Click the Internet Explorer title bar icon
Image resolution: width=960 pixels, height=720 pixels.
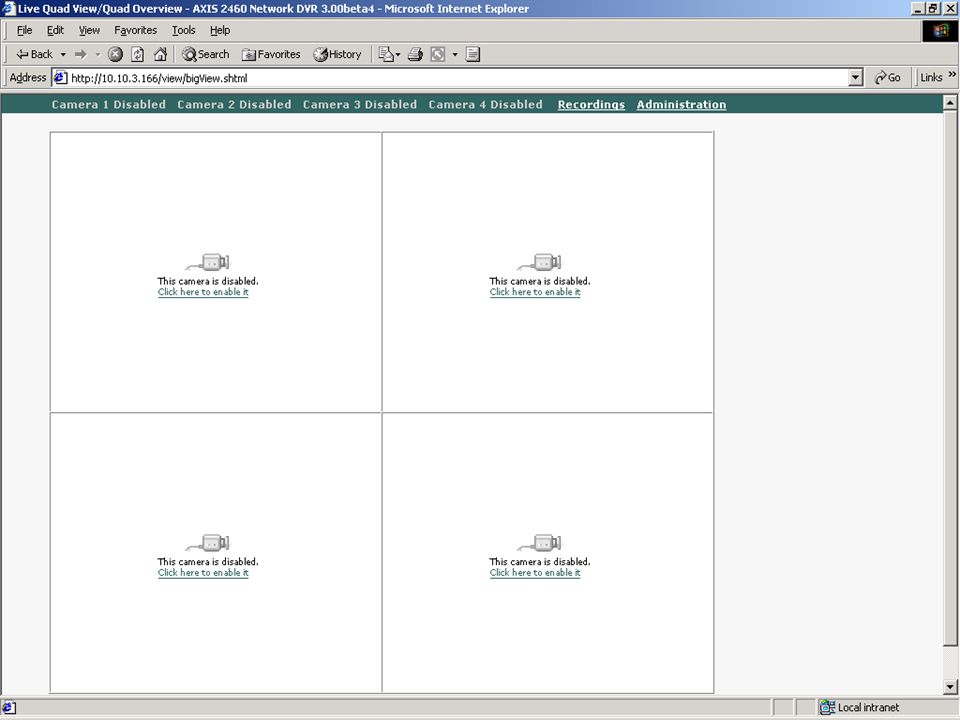coord(9,9)
